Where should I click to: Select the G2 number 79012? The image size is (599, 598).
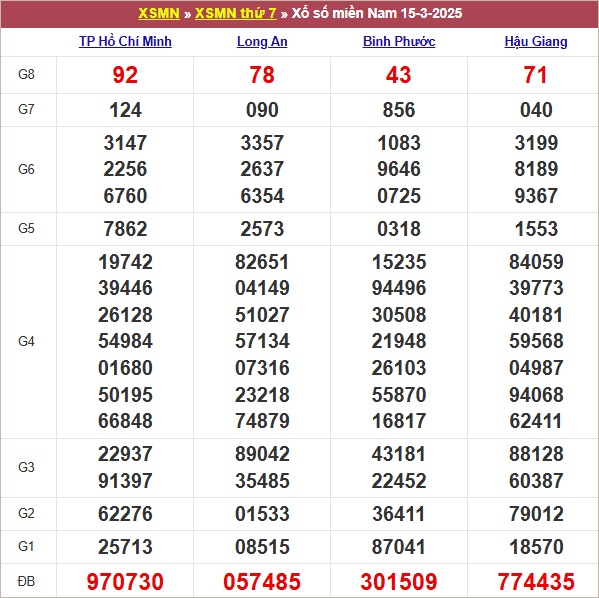coord(536,514)
